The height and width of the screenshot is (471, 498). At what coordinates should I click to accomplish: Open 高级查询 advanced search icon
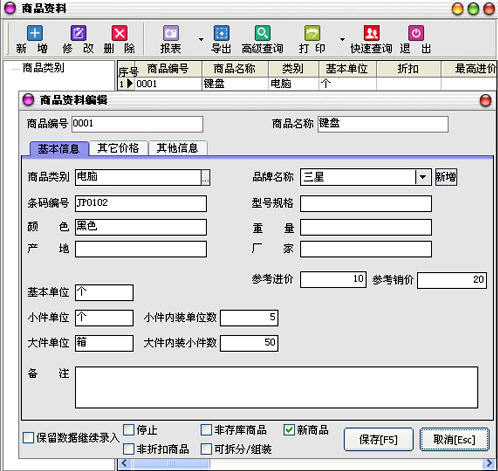point(262,33)
